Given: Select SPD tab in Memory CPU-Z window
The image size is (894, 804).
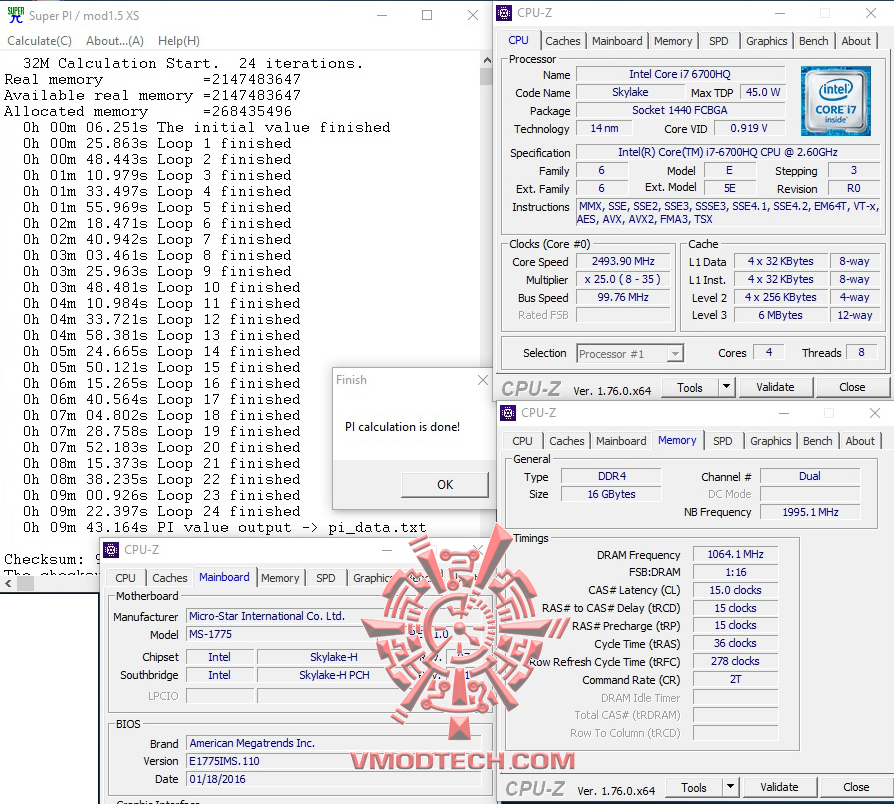Looking at the screenshot, I should click(x=722, y=441).
